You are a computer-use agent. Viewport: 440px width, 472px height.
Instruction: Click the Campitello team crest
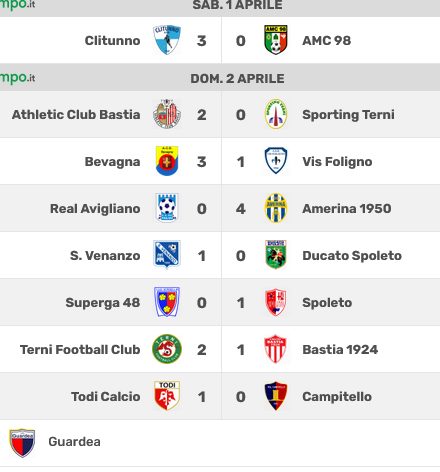[x=276, y=396]
